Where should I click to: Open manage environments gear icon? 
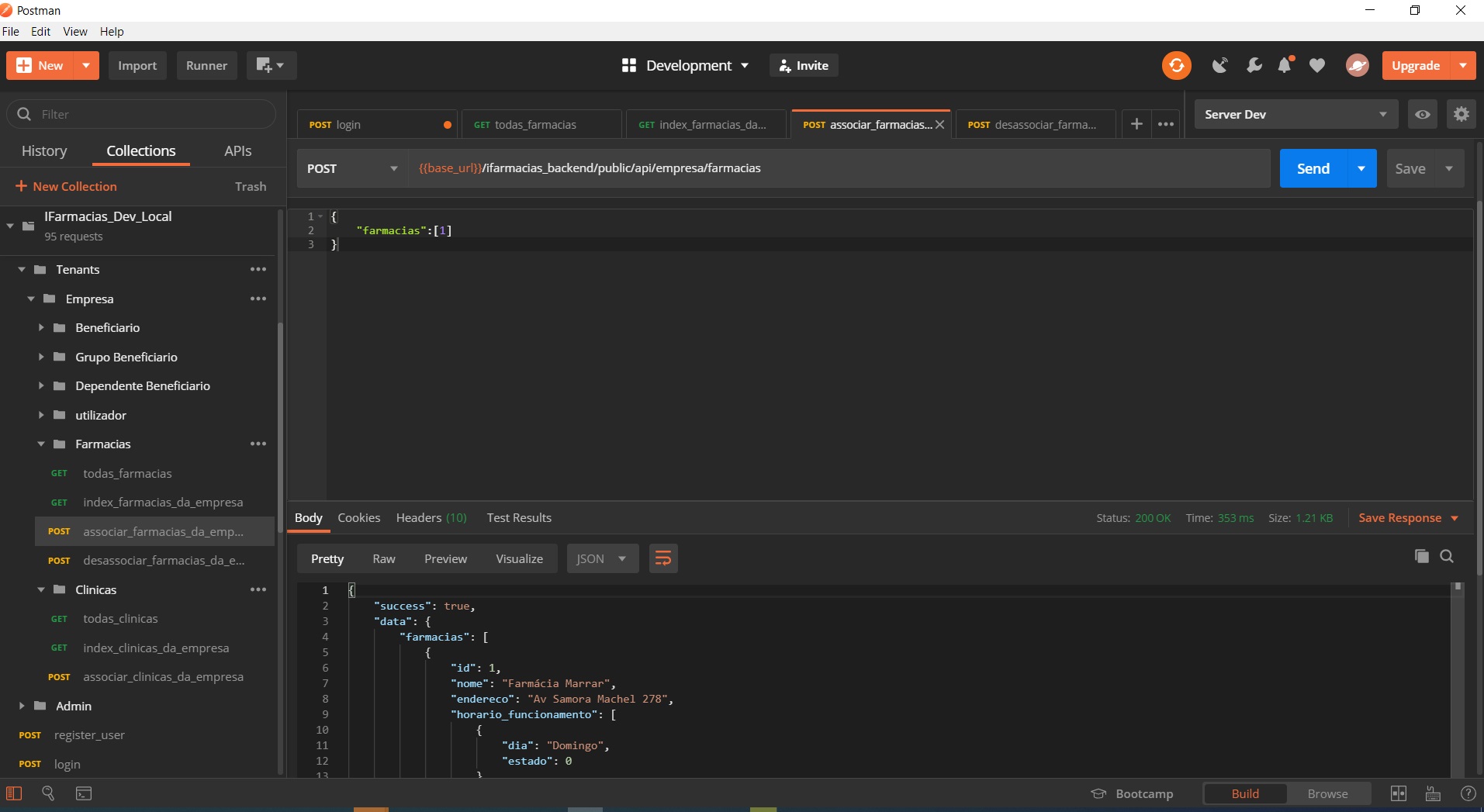click(1461, 114)
